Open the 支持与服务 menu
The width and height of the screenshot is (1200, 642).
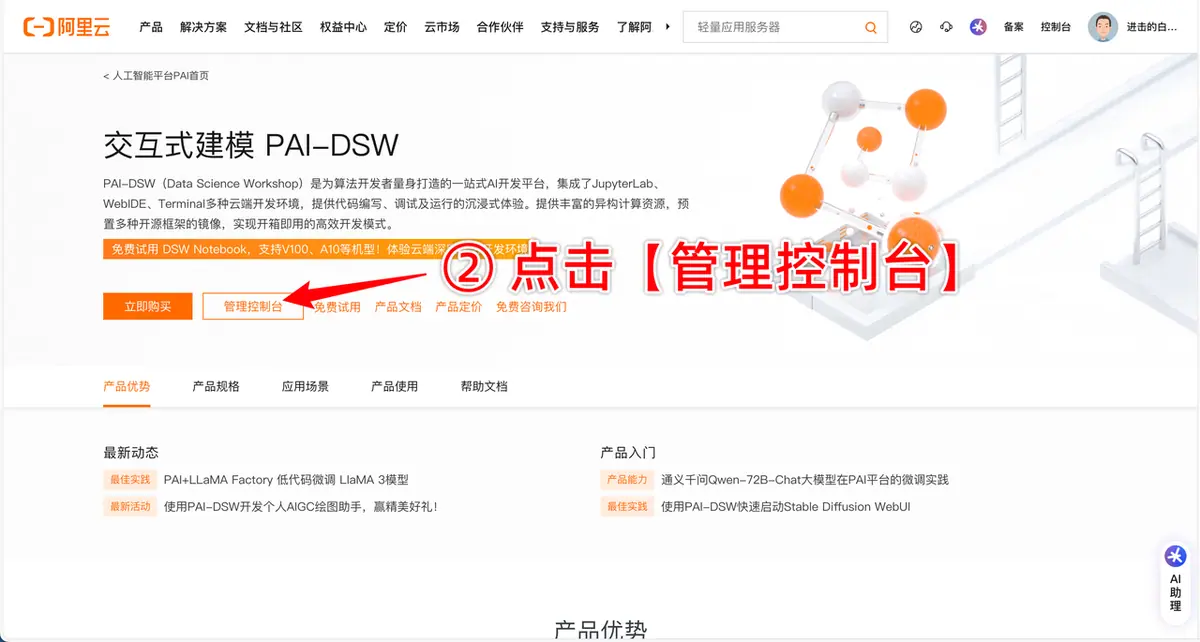(570, 27)
